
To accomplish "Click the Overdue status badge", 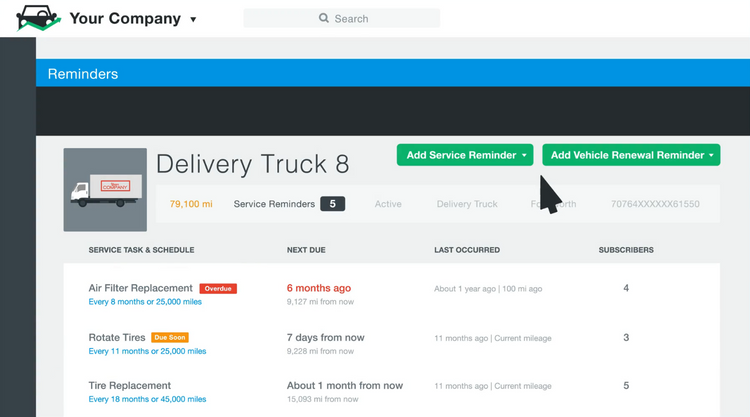I will pyautogui.click(x=218, y=289).
